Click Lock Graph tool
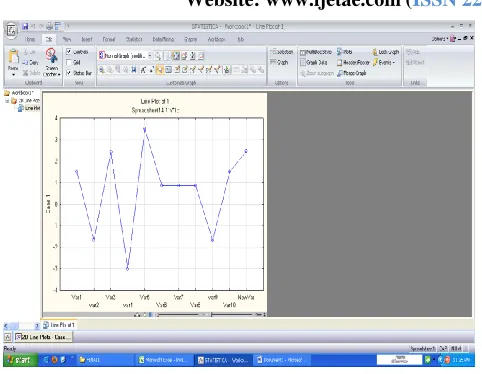This screenshot has width=482, height=374. pyautogui.click(x=385, y=52)
